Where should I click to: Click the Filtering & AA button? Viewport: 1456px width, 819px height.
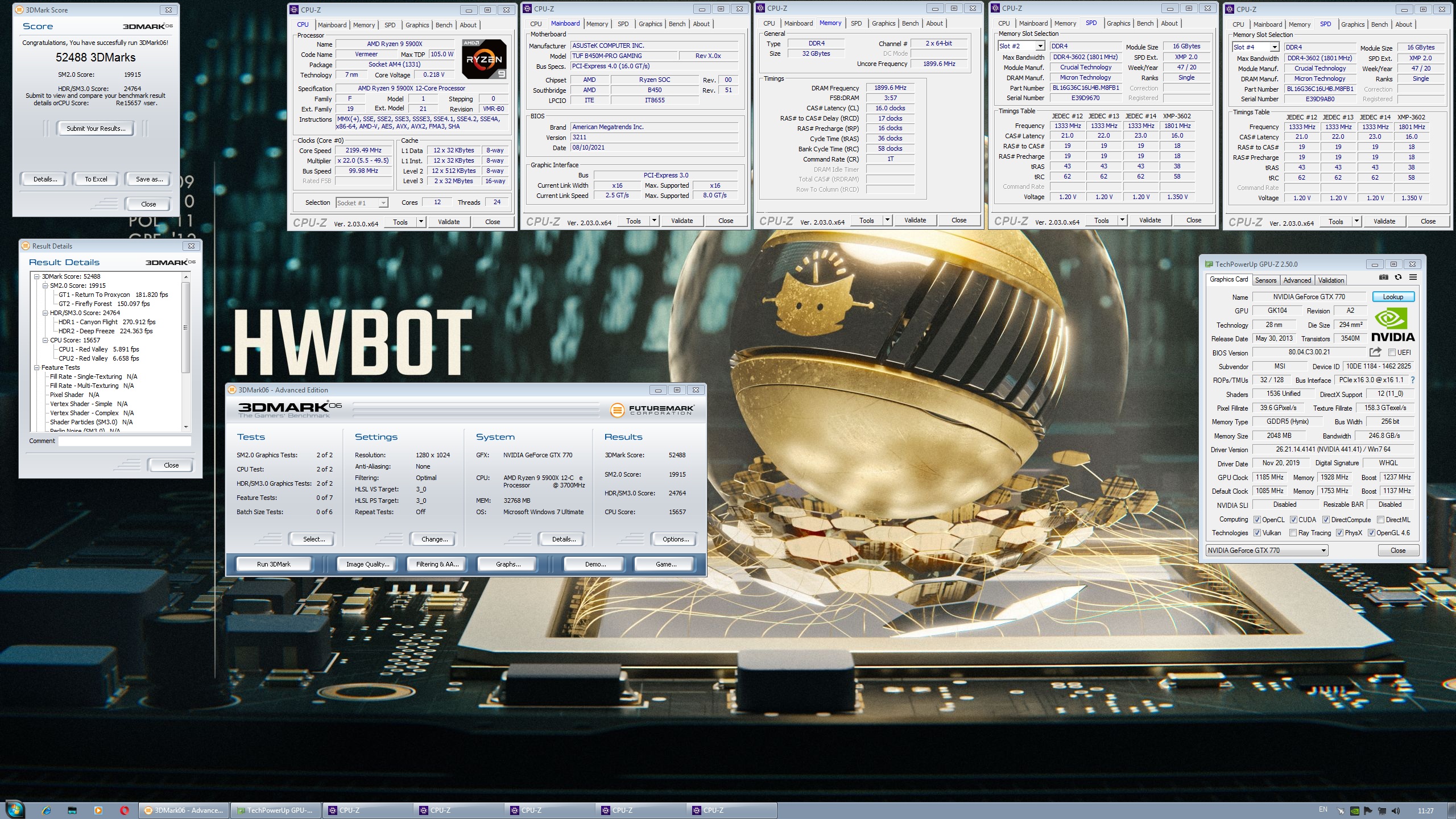click(437, 564)
